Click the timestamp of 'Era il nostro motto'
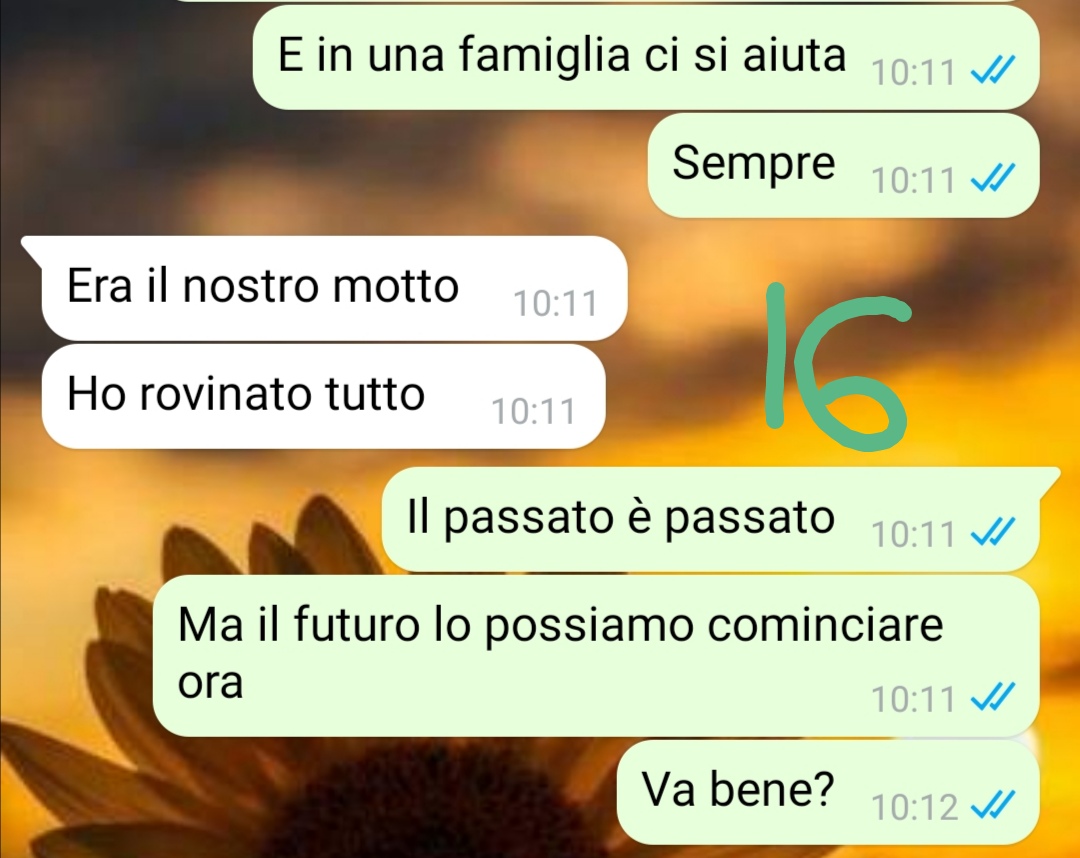The width and height of the screenshot is (1080, 858). tap(555, 304)
